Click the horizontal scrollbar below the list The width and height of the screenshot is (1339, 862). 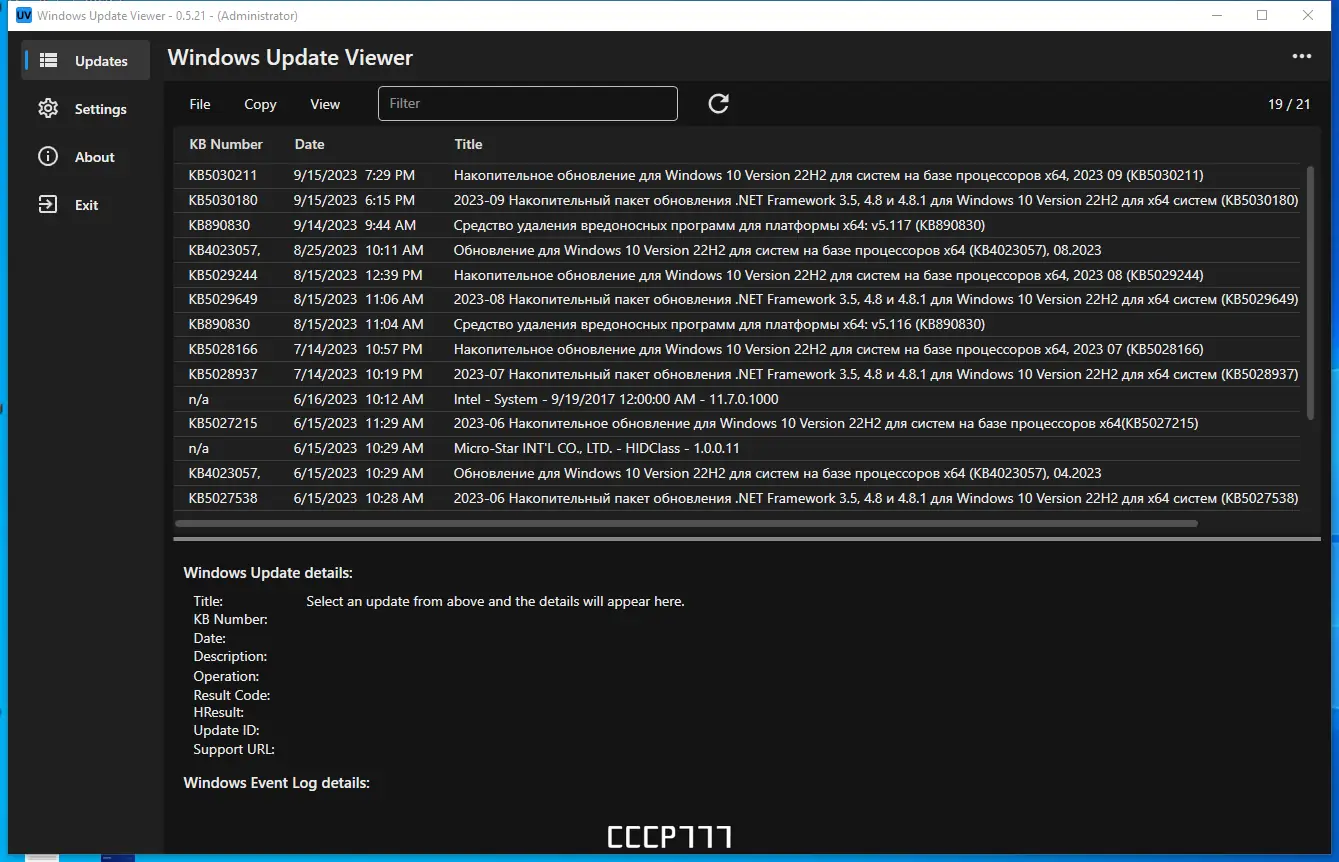[x=686, y=523]
